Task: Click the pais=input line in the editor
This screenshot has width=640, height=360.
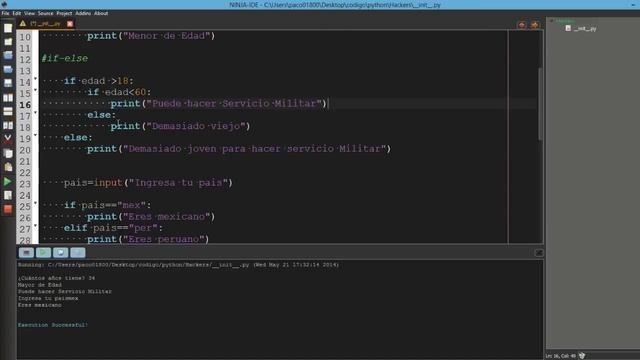Action: point(148,183)
